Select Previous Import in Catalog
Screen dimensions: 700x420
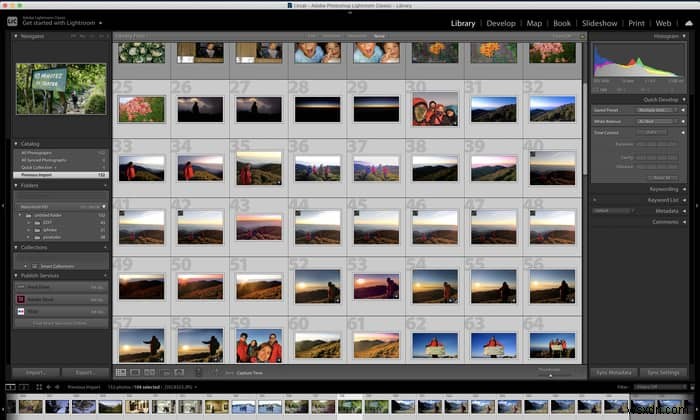pos(60,175)
